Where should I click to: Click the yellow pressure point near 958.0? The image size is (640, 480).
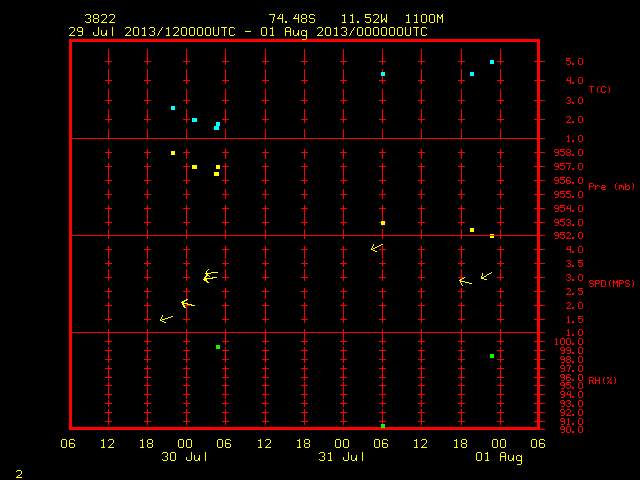point(173,153)
